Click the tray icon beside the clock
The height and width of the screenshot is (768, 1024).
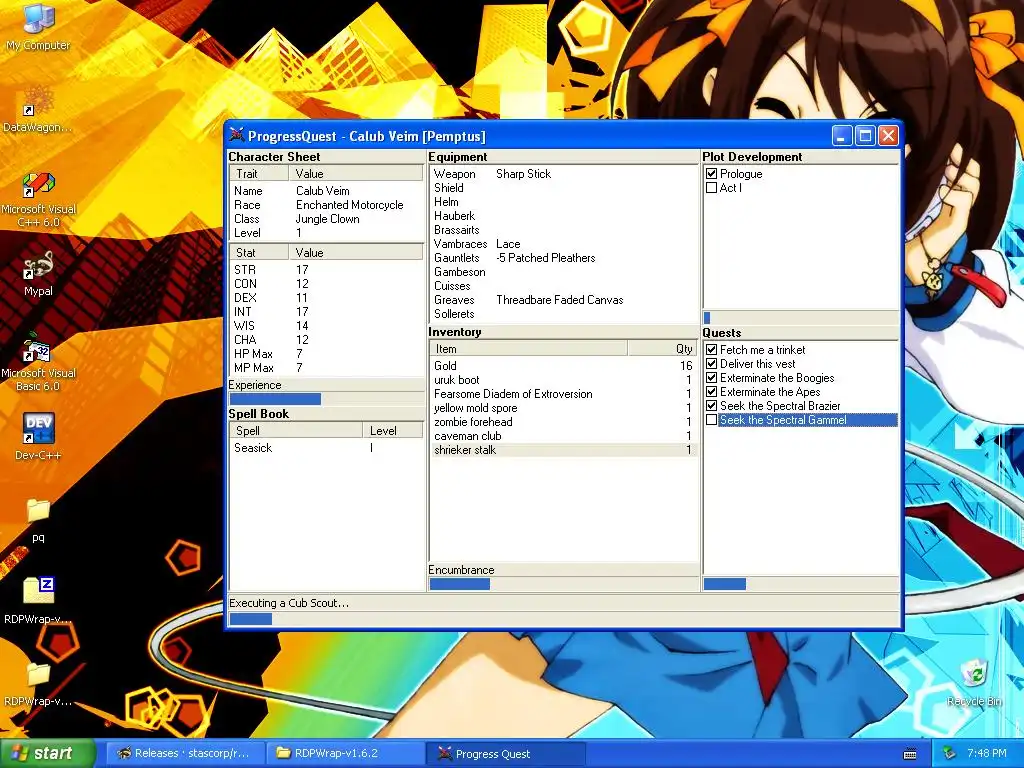coord(950,754)
